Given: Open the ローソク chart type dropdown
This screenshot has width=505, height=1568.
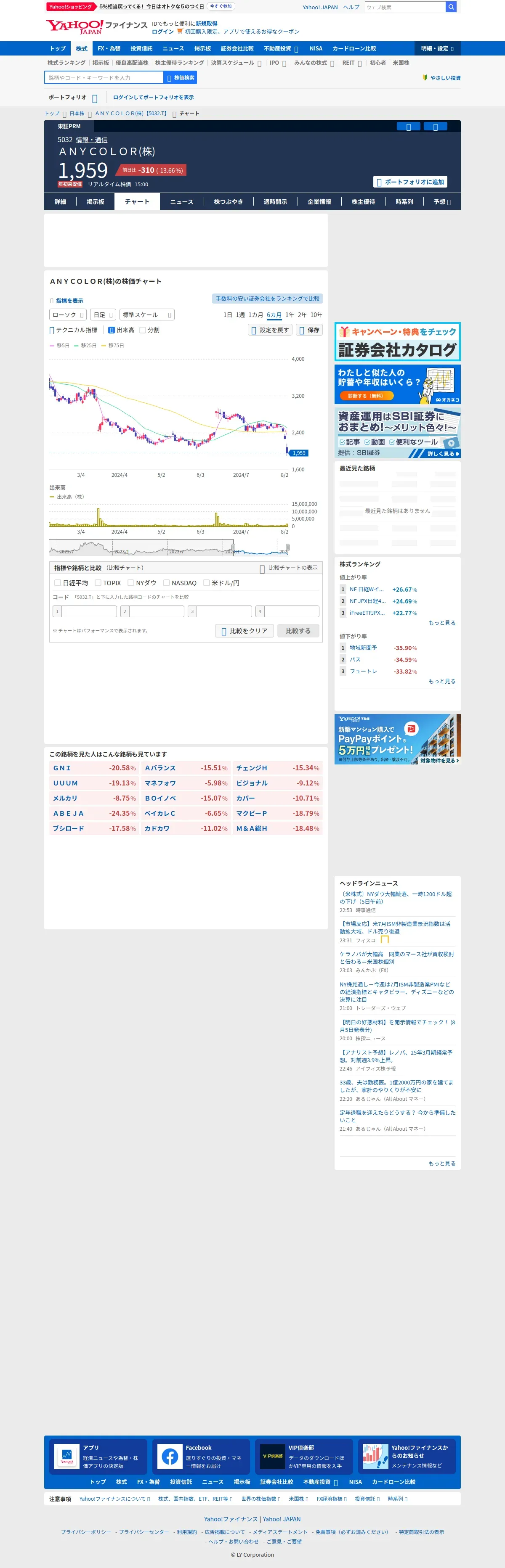Looking at the screenshot, I should click(68, 315).
